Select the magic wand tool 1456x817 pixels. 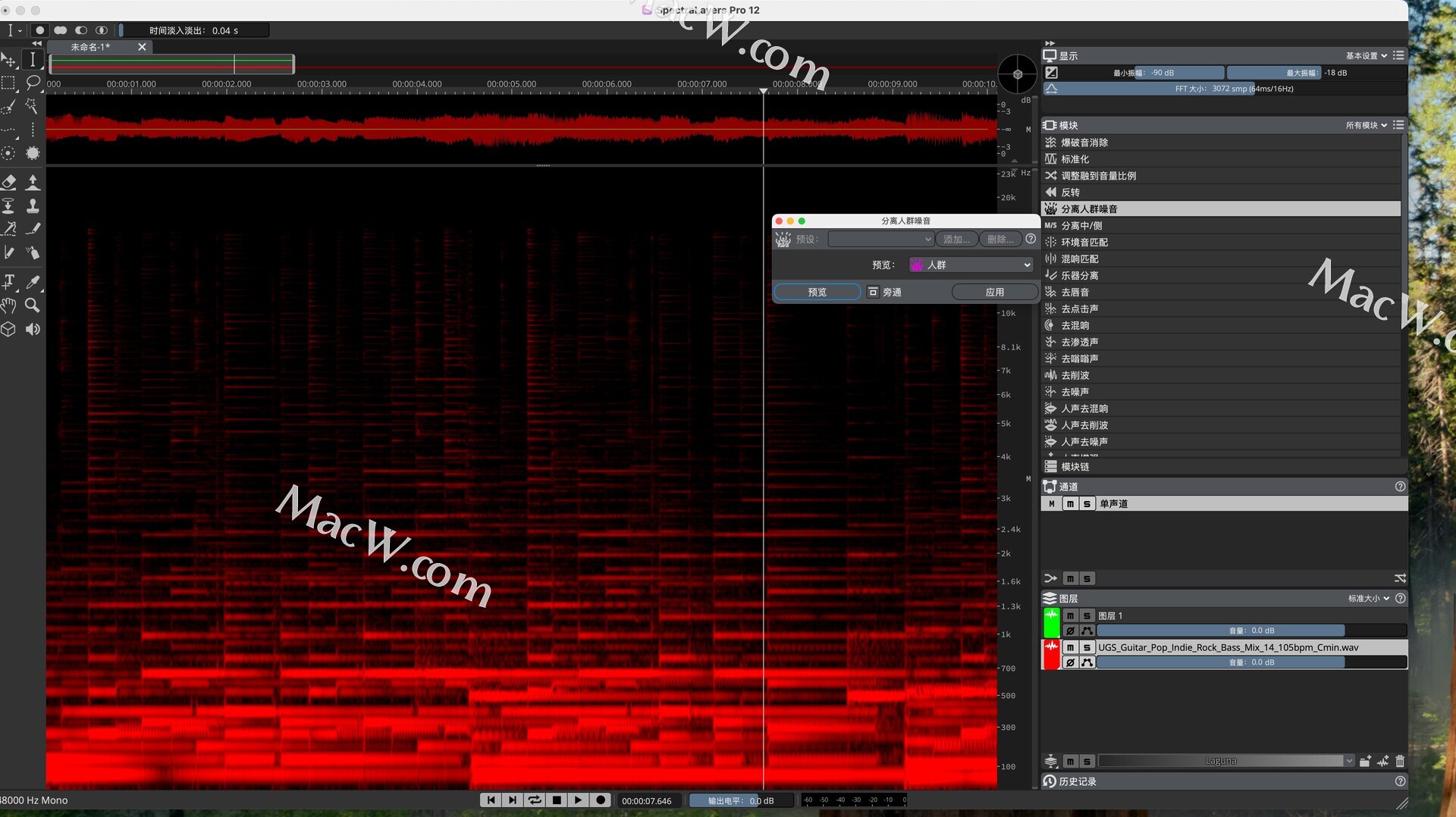pyautogui.click(x=32, y=106)
